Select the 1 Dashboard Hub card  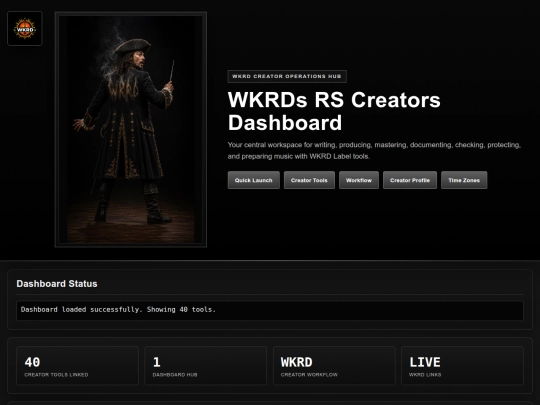pos(206,366)
